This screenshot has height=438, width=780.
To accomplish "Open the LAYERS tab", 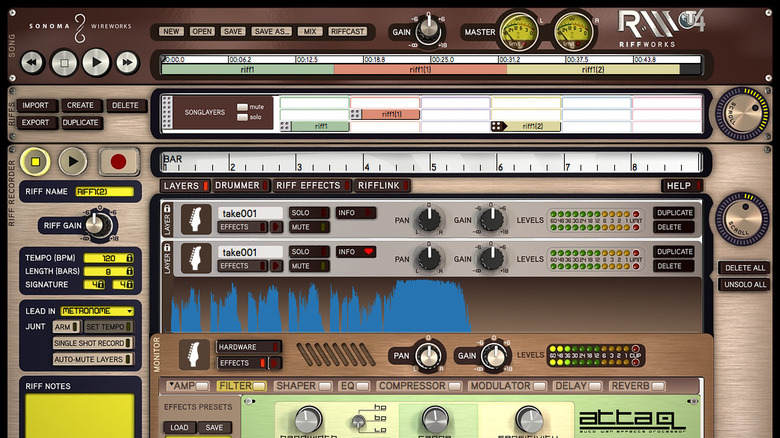I will pyautogui.click(x=185, y=186).
